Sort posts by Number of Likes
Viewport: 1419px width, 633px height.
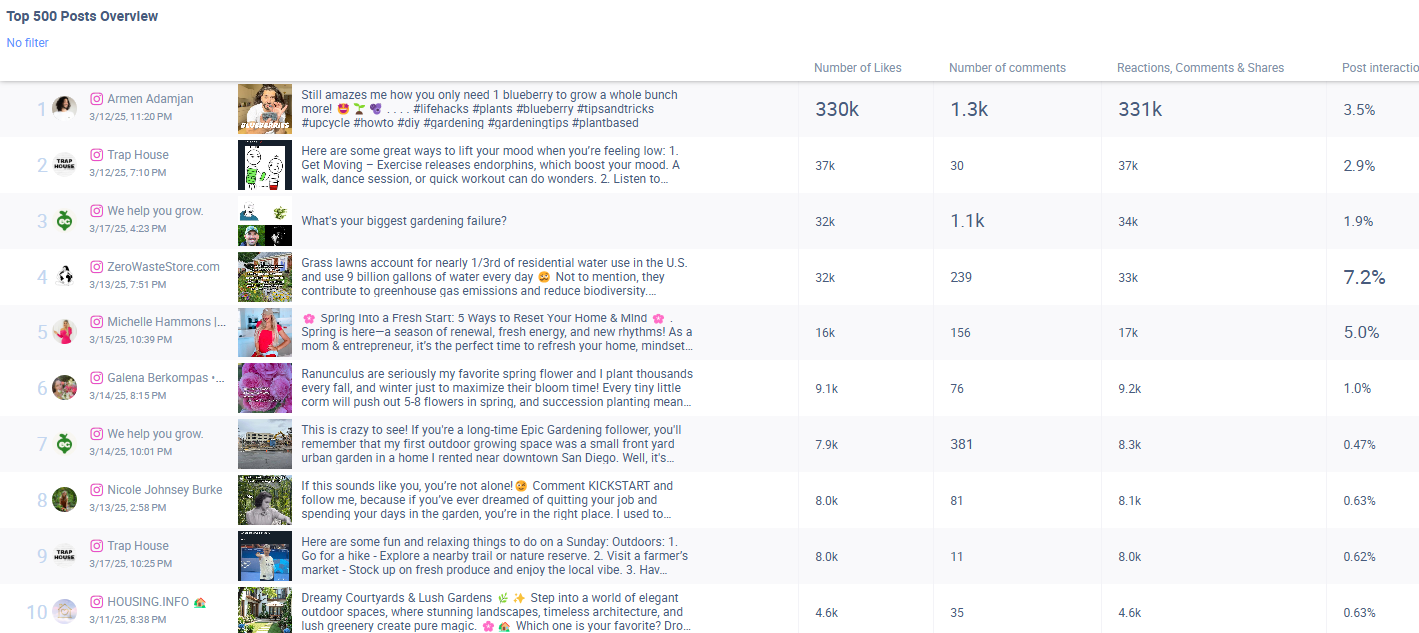[857, 67]
